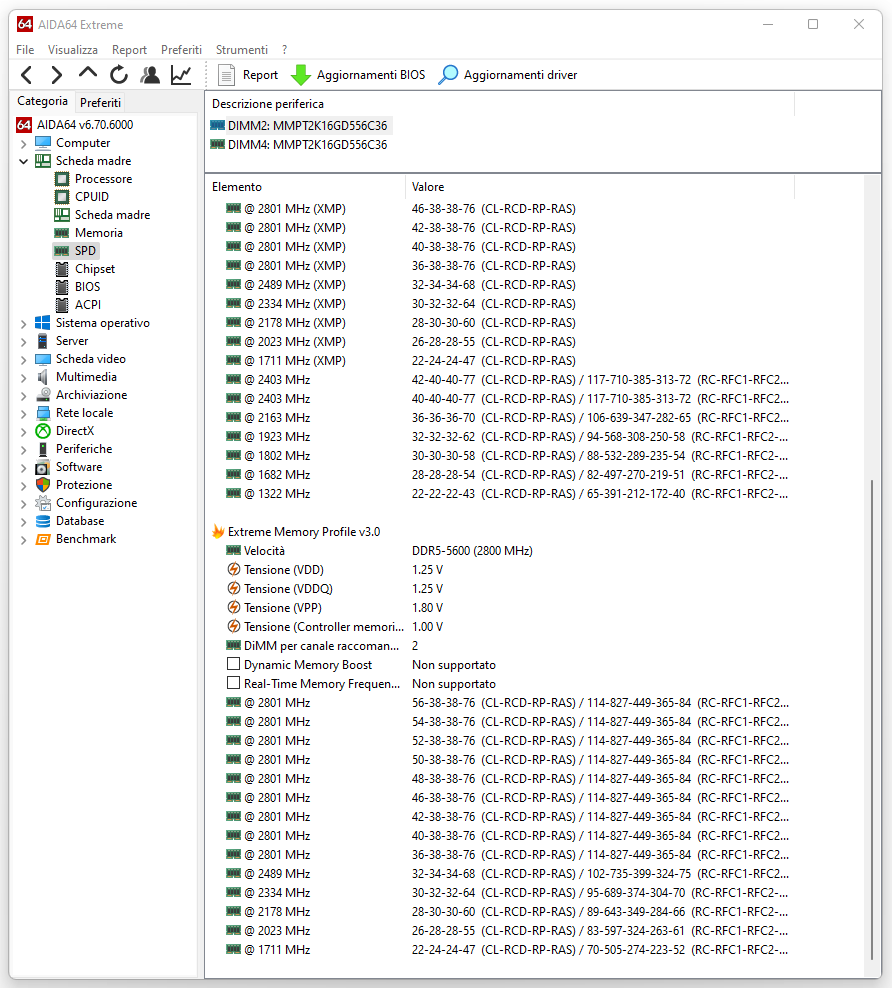
Task: Click the up-level arrow toolbar icon
Action: tap(88, 73)
